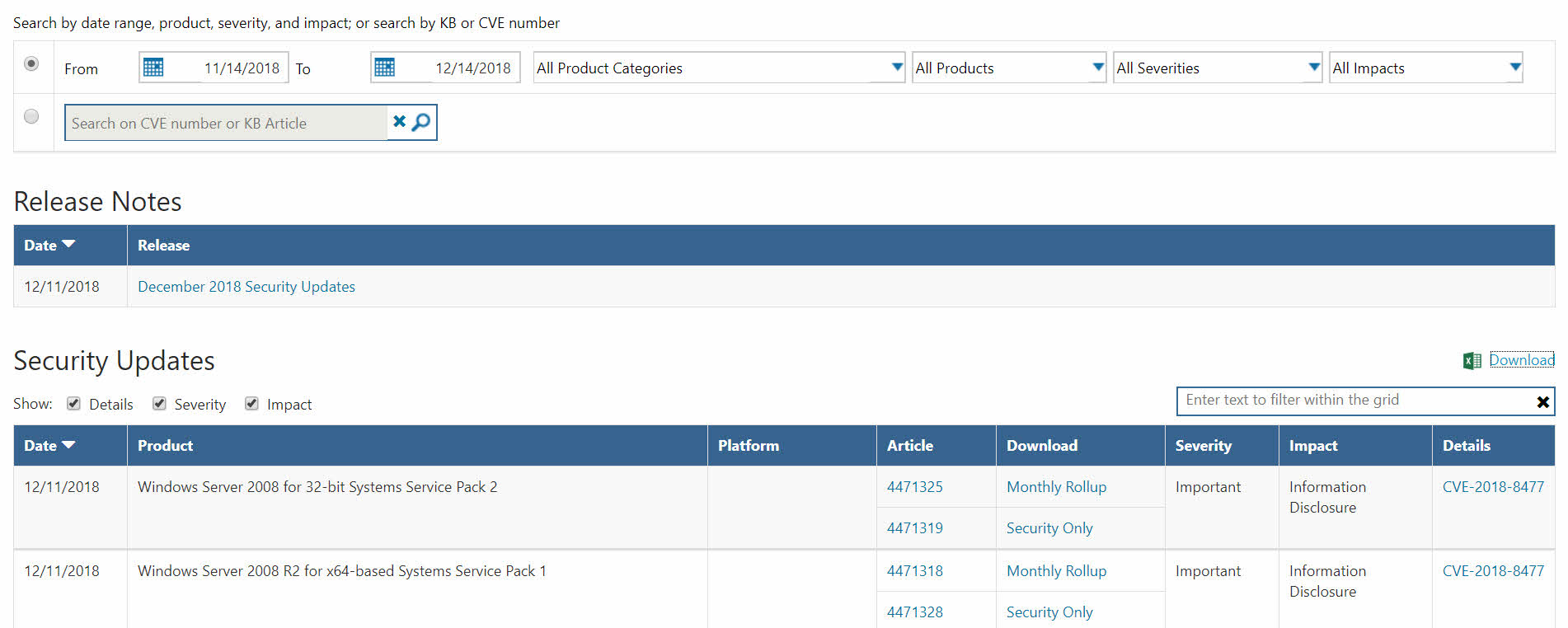Open article 4471318

(x=915, y=570)
